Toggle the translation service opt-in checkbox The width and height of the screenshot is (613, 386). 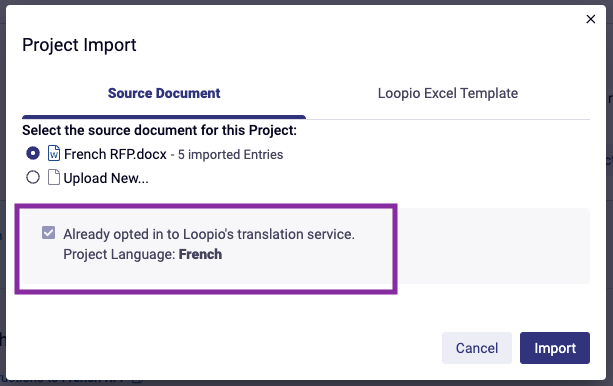(x=48, y=233)
